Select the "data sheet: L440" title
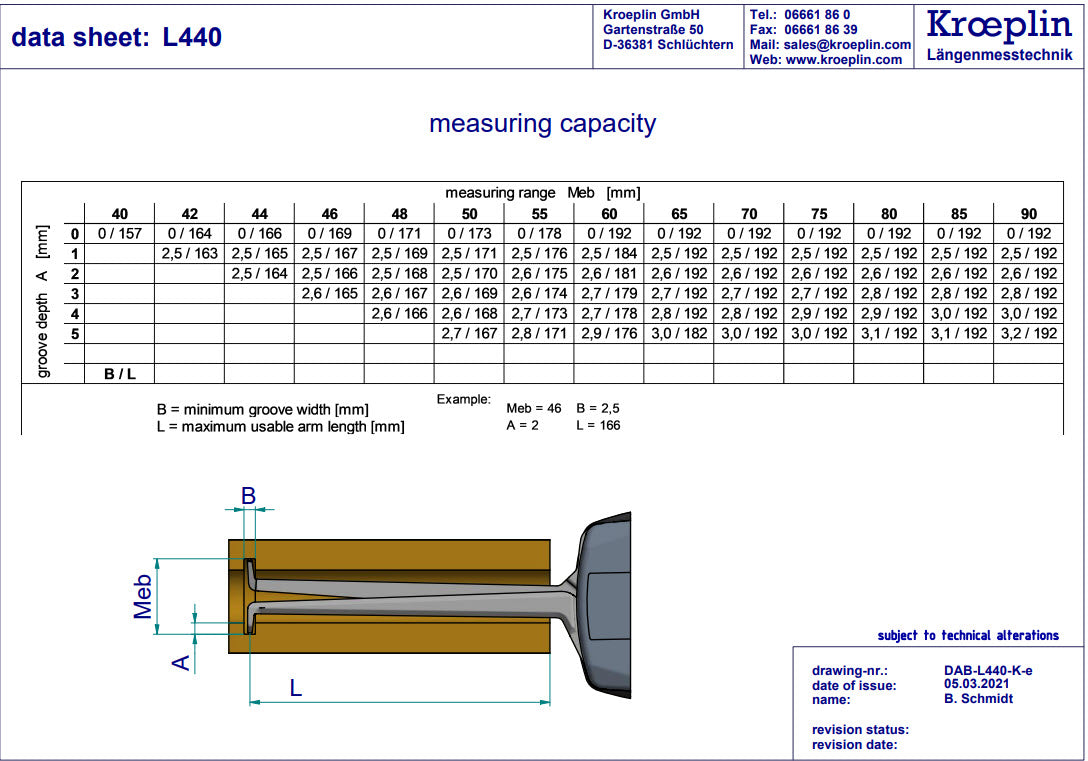The image size is (1088, 761). tap(117, 38)
